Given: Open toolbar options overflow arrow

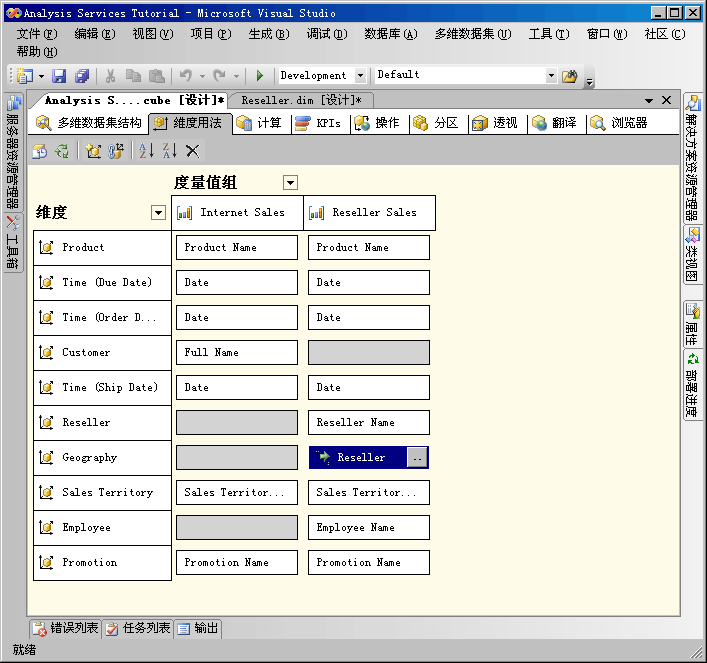Looking at the screenshot, I should (589, 82).
